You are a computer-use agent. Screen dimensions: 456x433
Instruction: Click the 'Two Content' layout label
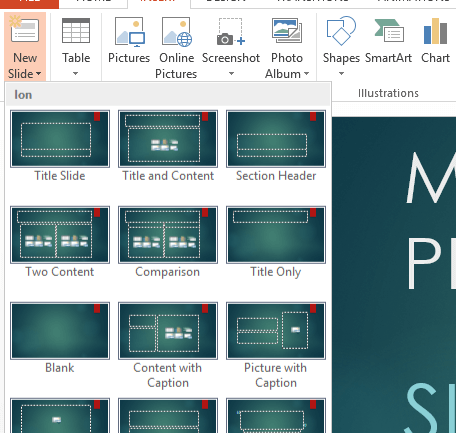pyautogui.click(x=60, y=272)
